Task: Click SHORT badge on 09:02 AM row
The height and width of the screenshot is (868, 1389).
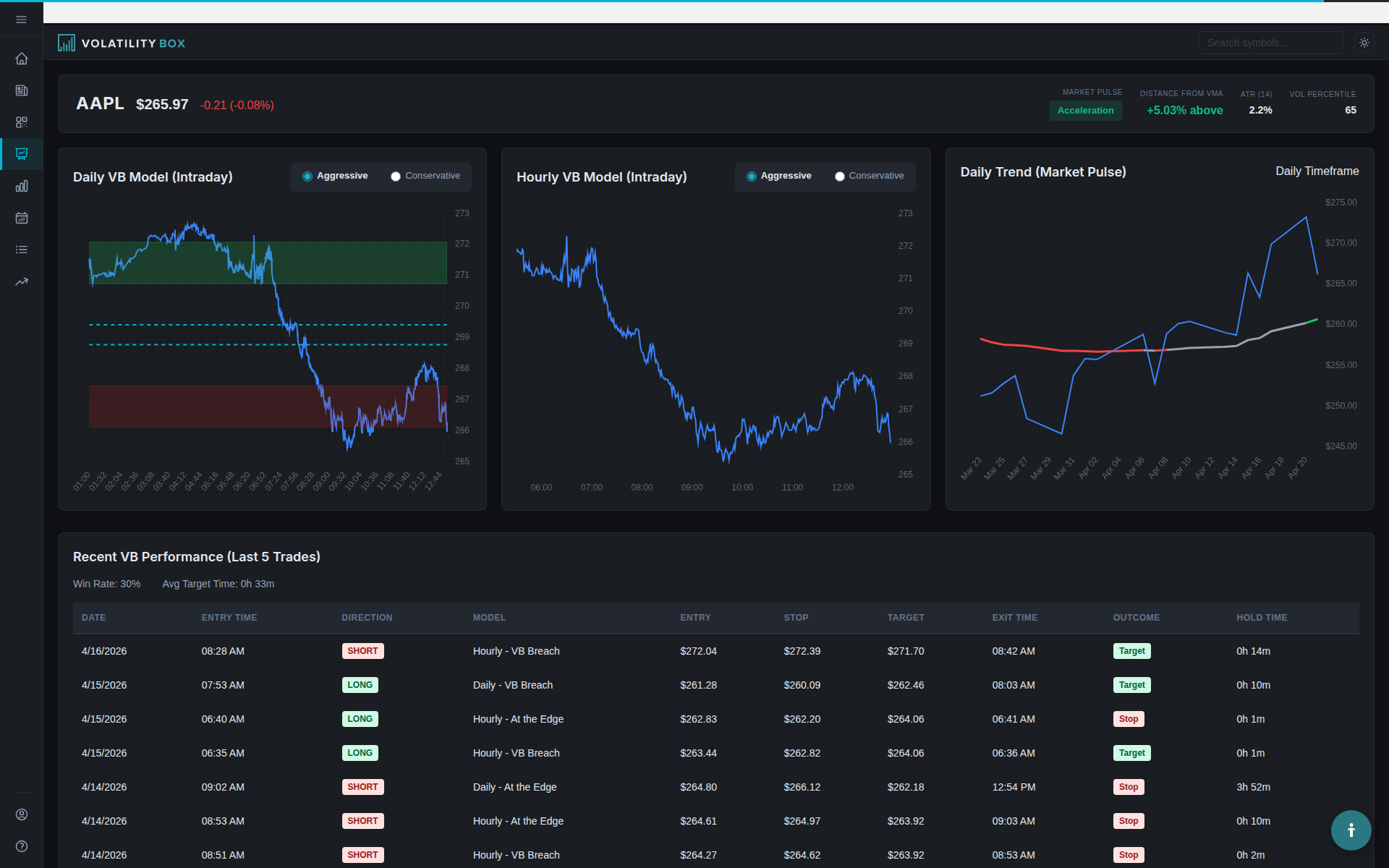Action: pos(362,787)
